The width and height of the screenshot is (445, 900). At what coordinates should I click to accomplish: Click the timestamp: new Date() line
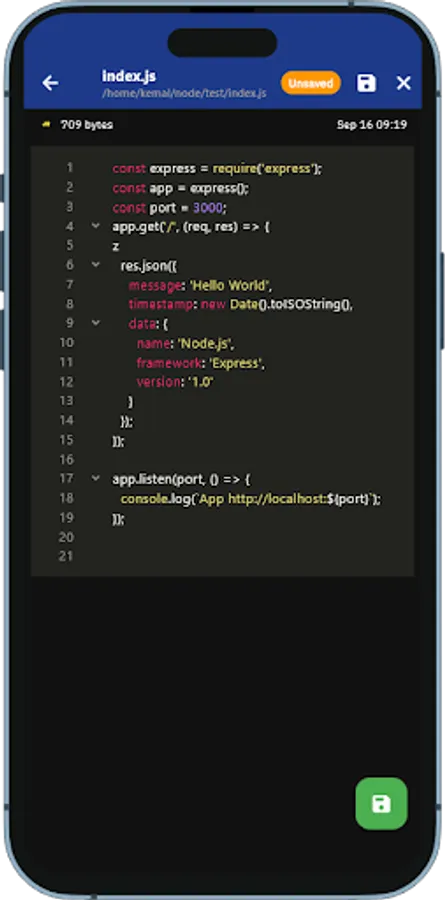click(241, 304)
